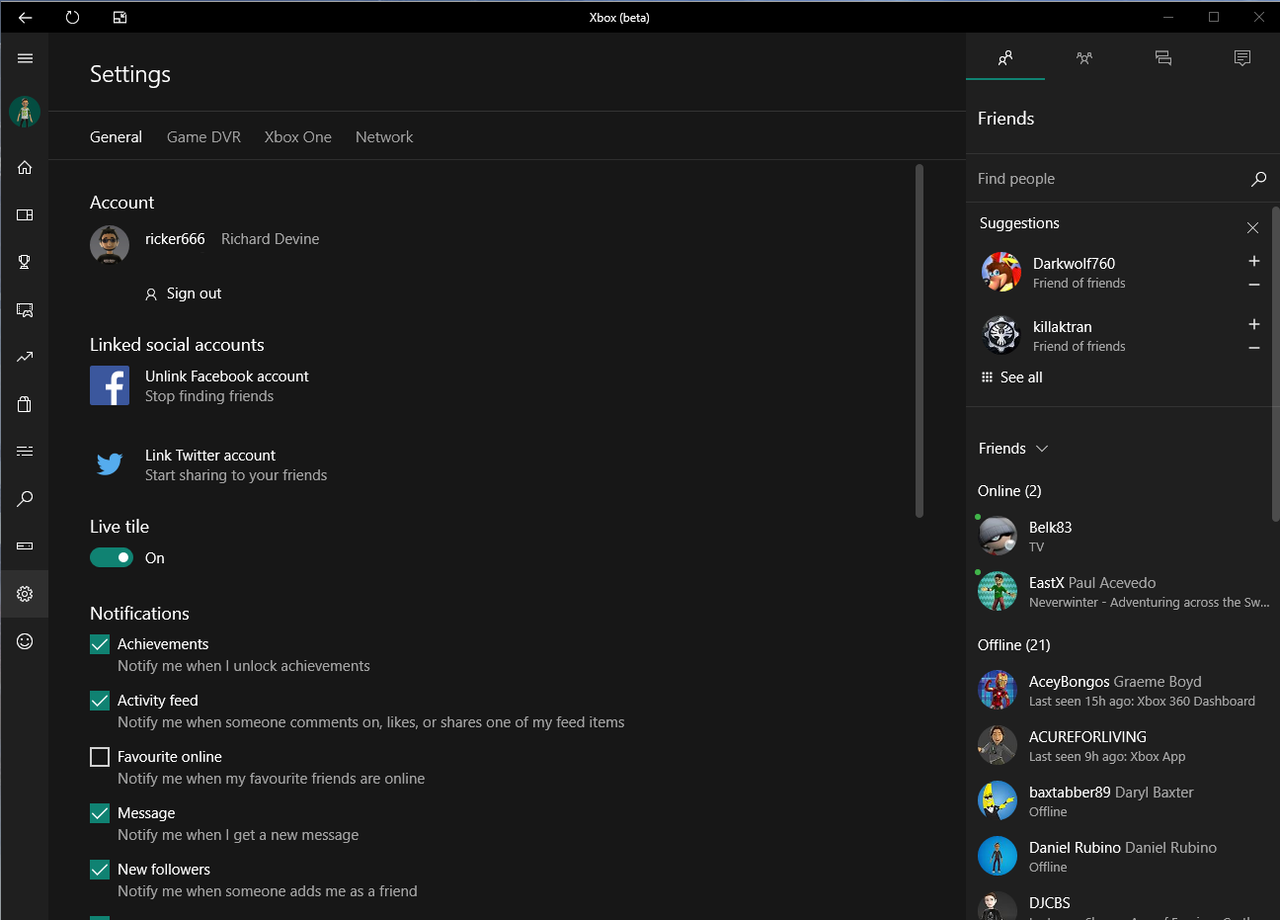
Task: Click the Offline (21) group header
Action: [1013, 645]
